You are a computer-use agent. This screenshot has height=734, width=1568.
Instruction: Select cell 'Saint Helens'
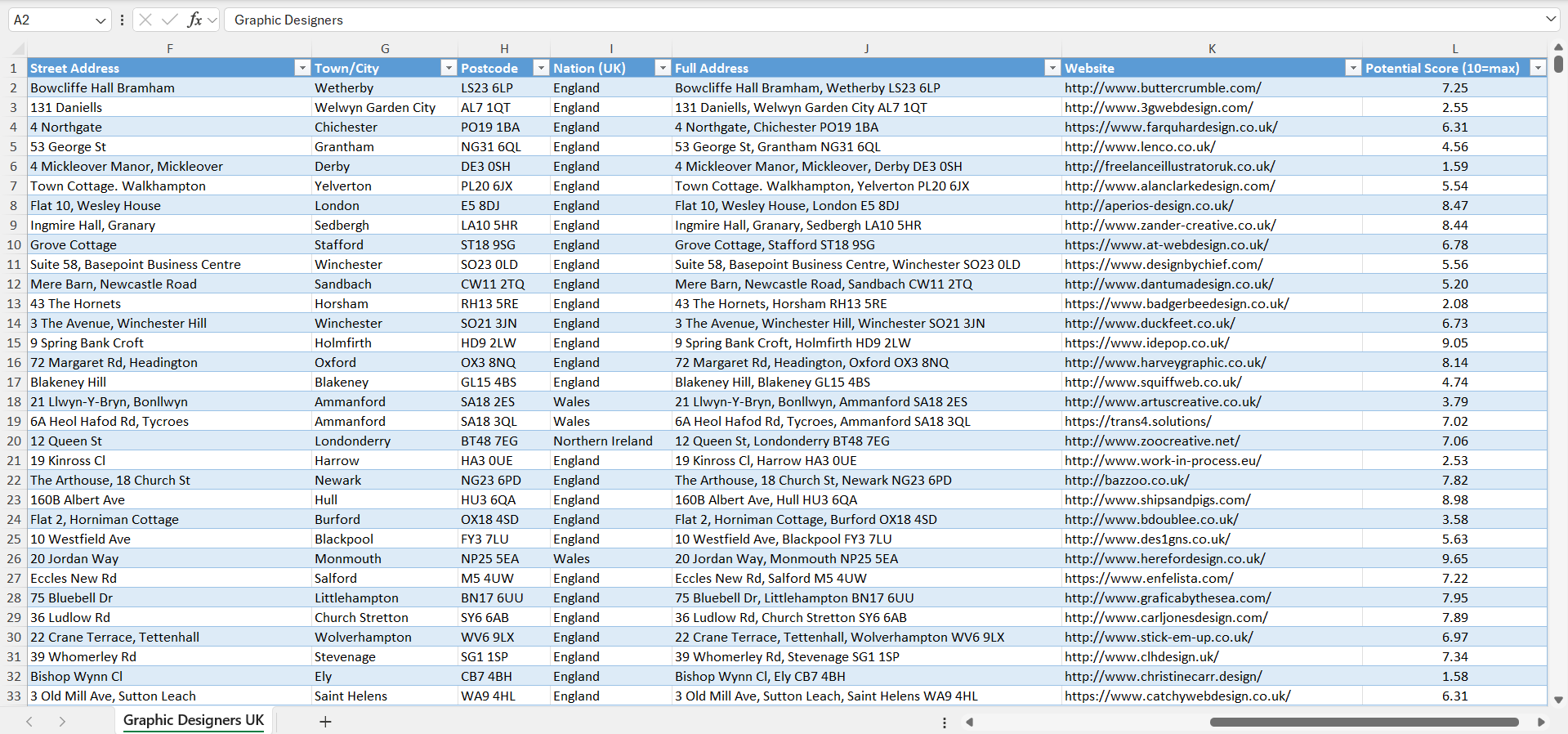pos(384,696)
